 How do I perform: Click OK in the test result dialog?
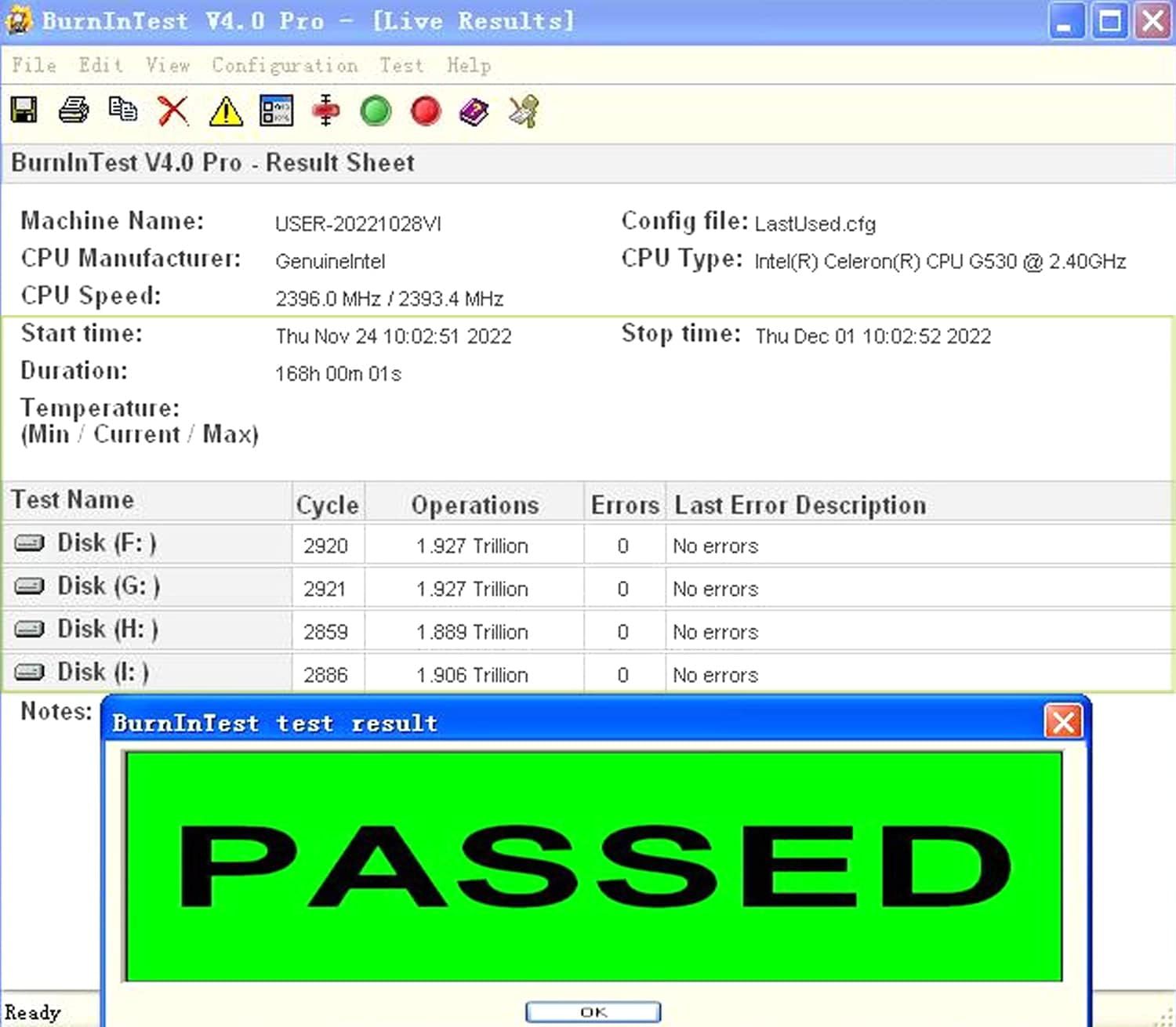[593, 1012]
